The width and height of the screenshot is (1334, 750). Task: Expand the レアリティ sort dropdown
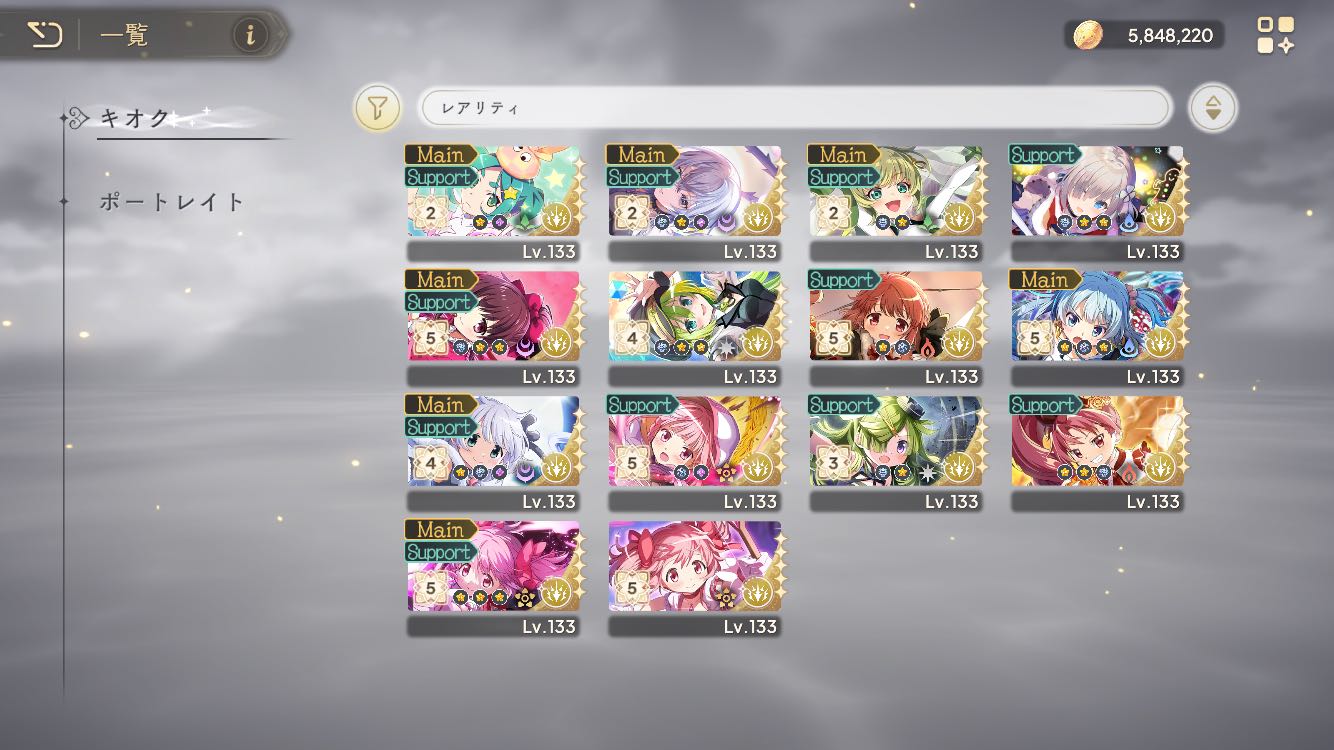[x=794, y=108]
